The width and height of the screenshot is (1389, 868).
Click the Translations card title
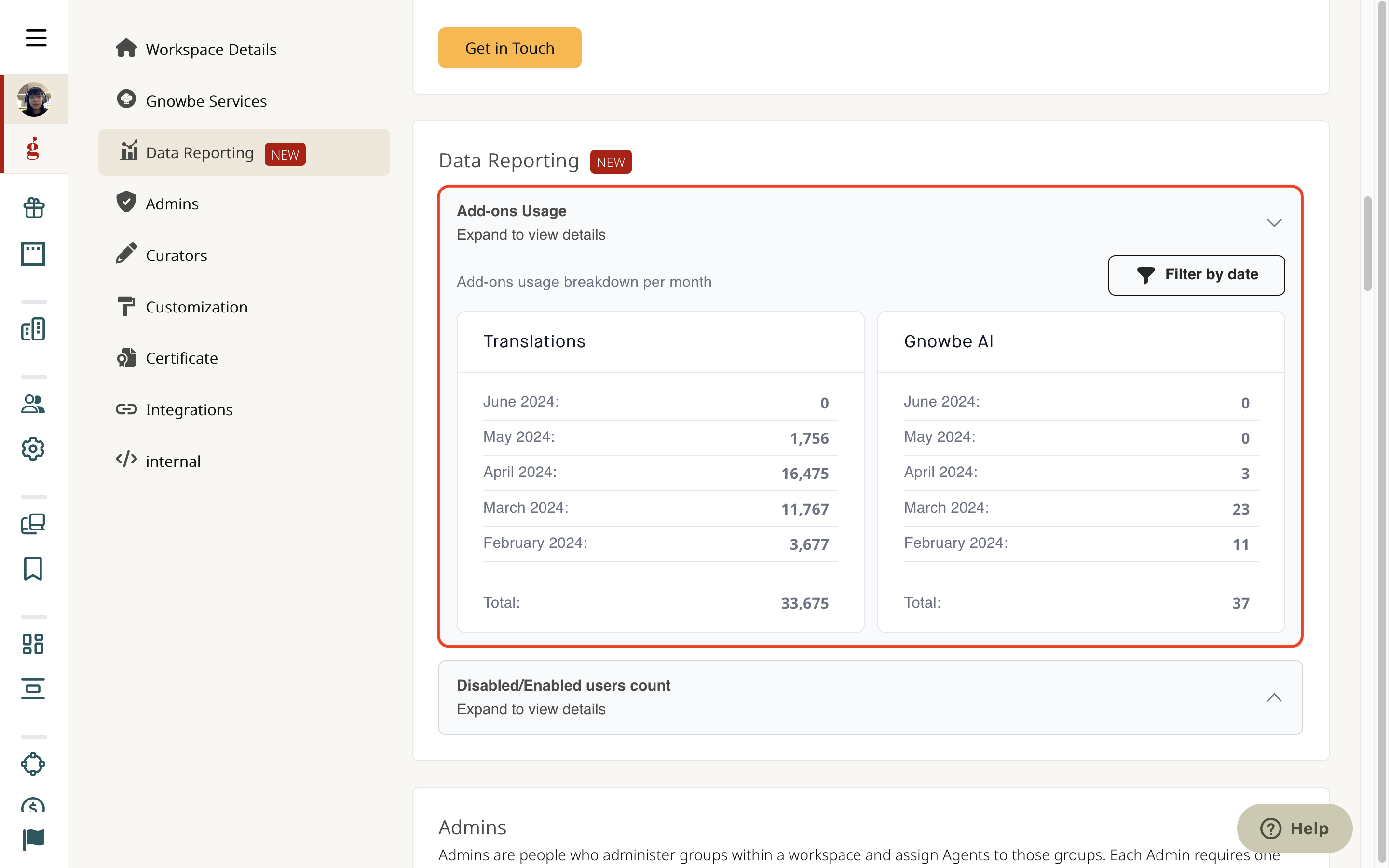534,341
